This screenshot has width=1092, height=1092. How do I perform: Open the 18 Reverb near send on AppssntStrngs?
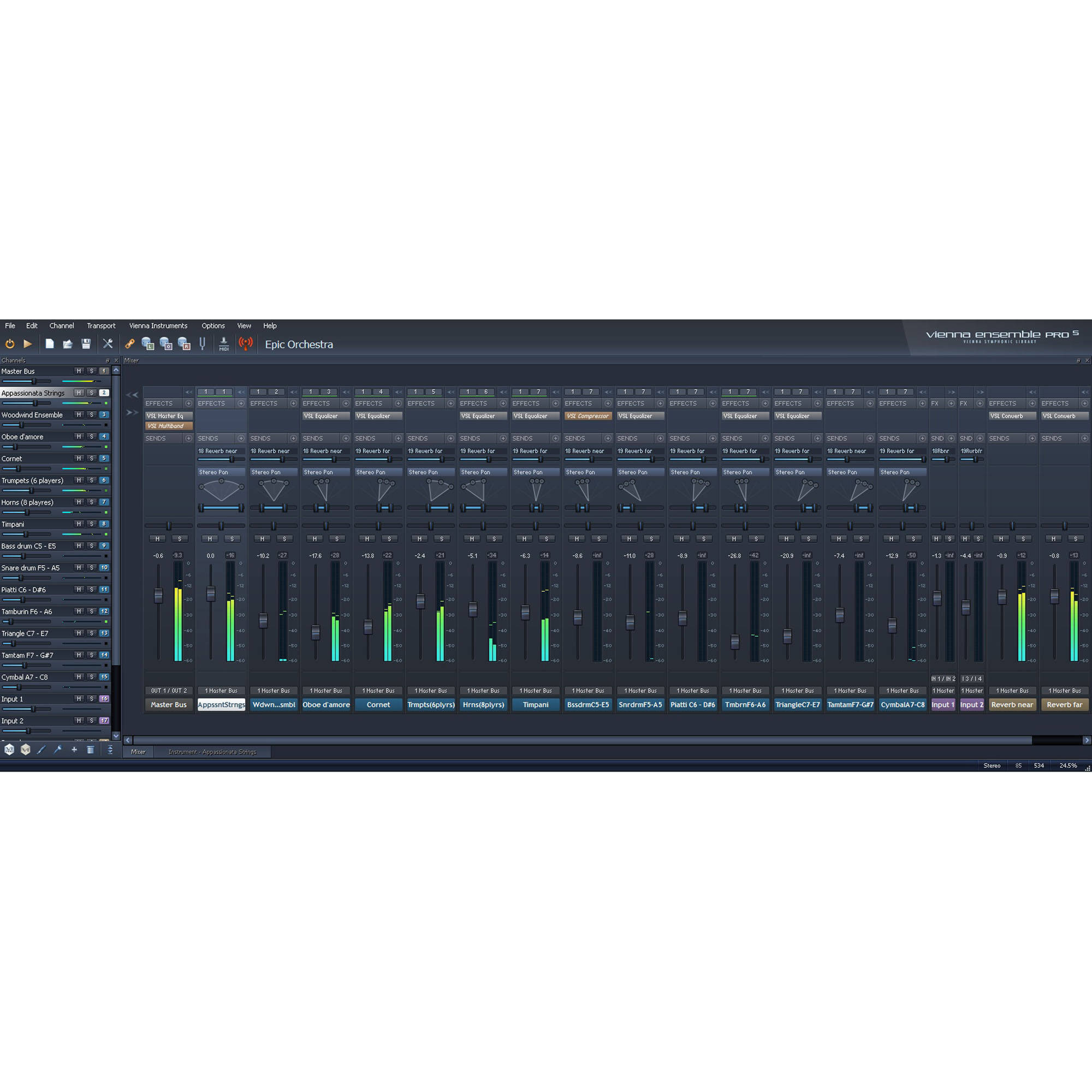click(x=221, y=451)
